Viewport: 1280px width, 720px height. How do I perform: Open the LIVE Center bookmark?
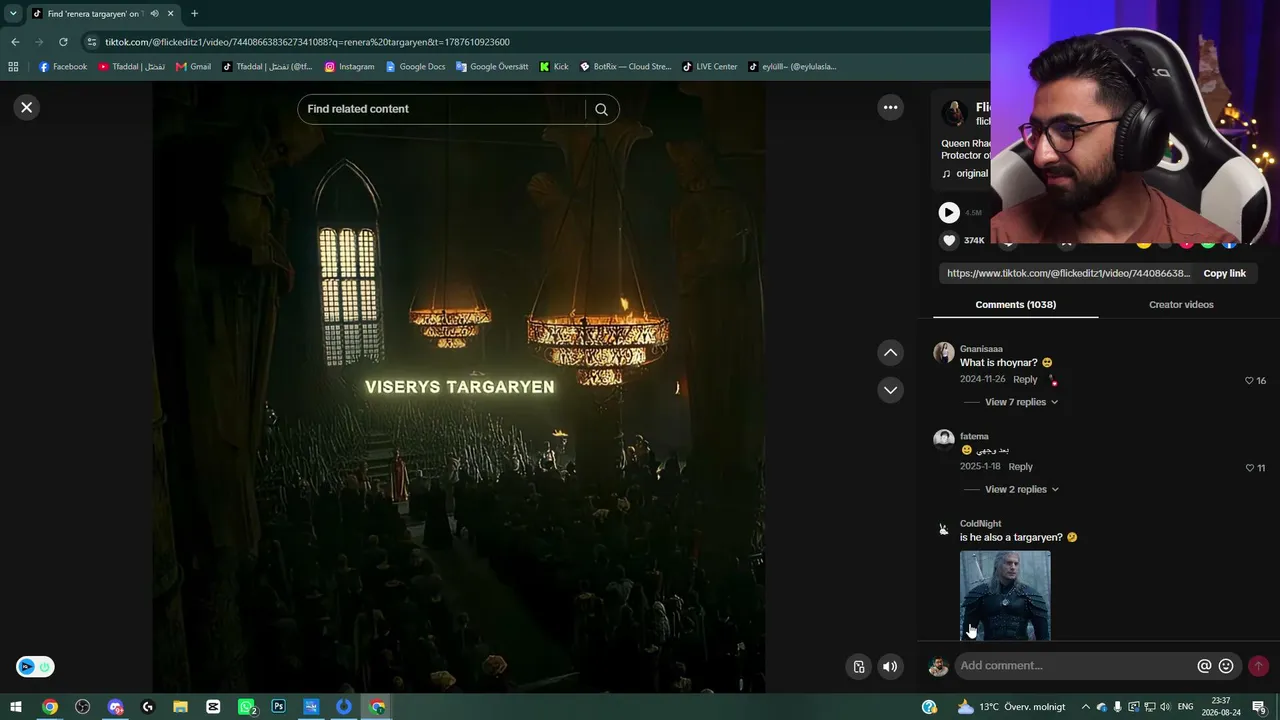tap(710, 67)
